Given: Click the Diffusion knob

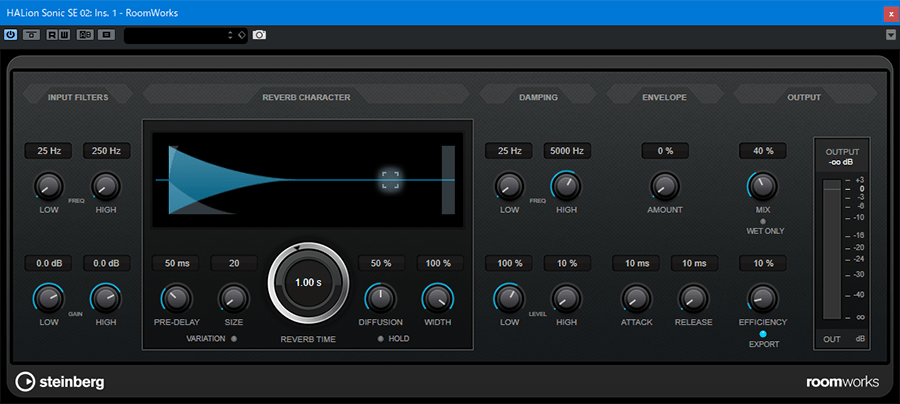Looking at the screenshot, I should coord(381,298).
